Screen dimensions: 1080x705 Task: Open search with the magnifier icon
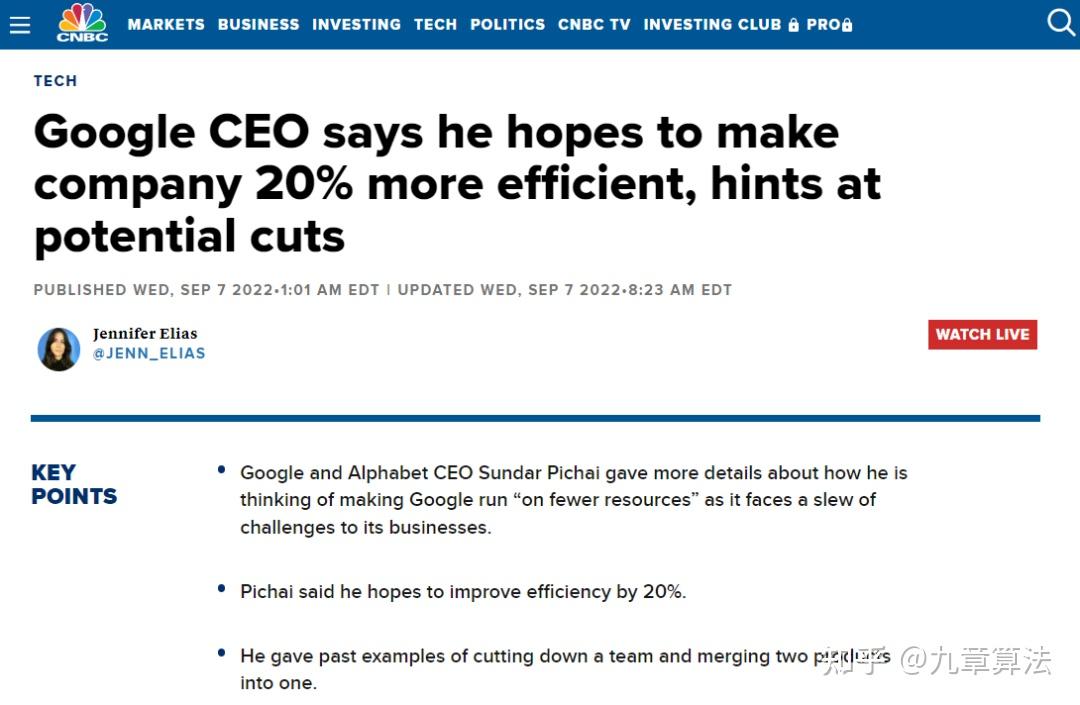click(1059, 23)
